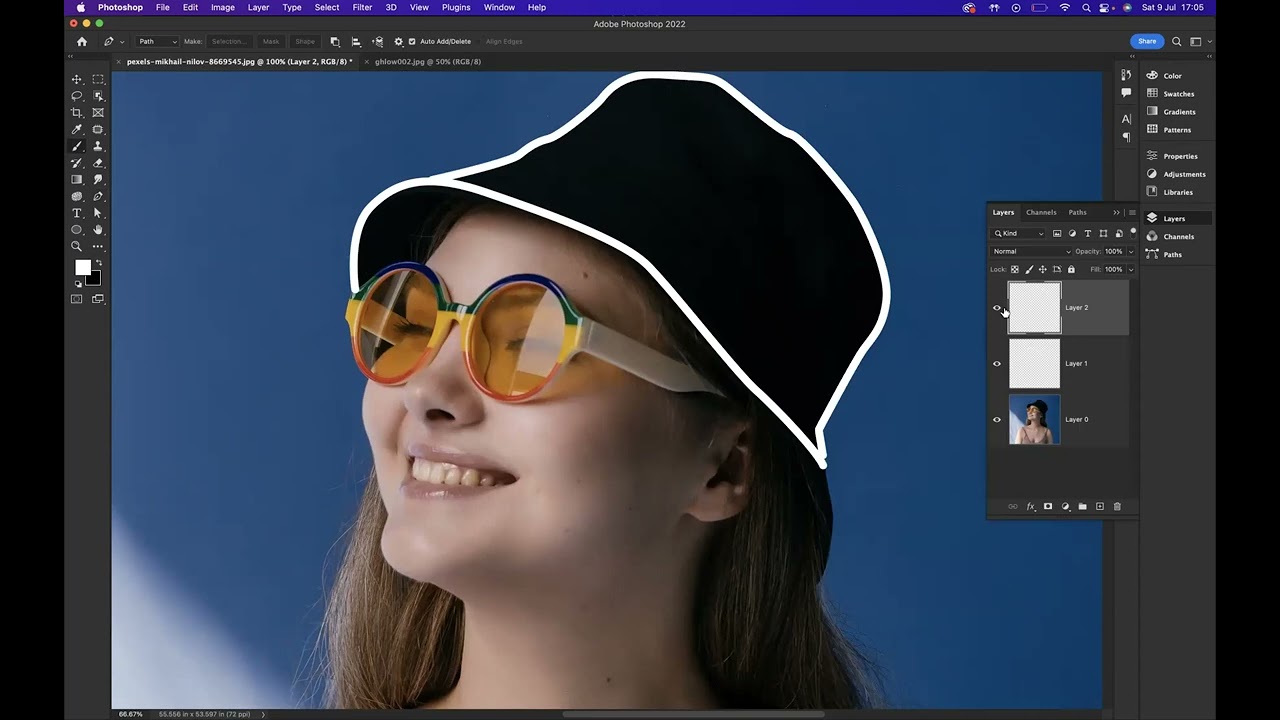The image size is (1280, 720).
Task: Open the Edit Toolbar three-dots menu
Action: (x=98, y=246)
